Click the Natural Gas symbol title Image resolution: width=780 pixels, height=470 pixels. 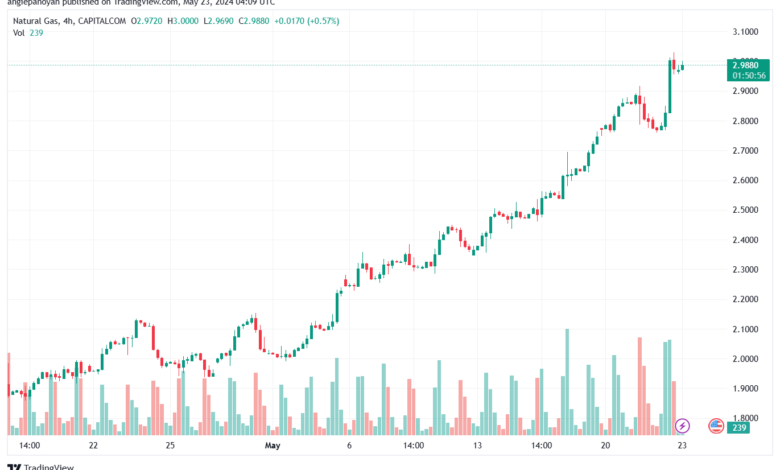pyautogui.click(x=36, y=21)
